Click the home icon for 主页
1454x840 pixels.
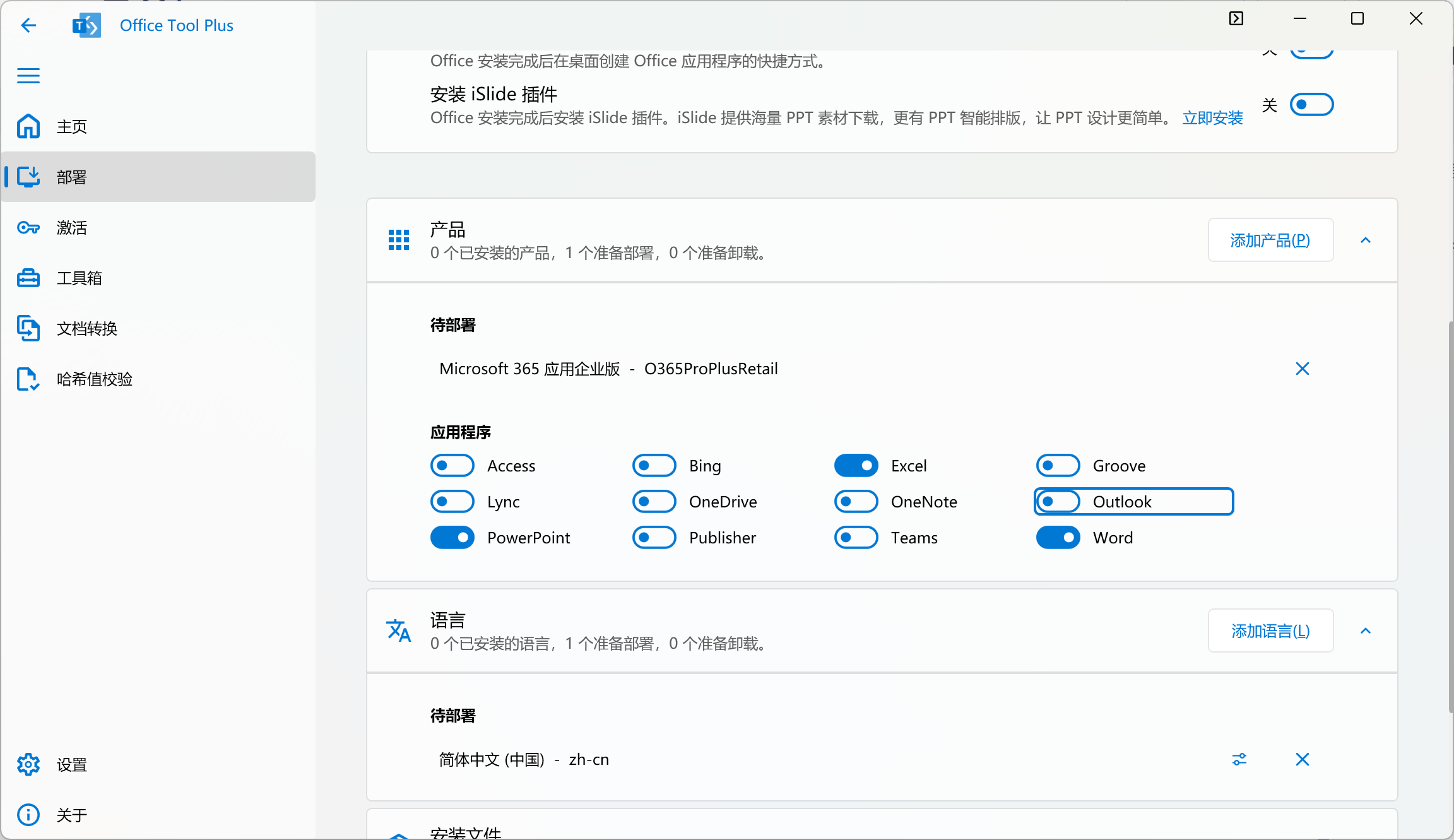28,126
